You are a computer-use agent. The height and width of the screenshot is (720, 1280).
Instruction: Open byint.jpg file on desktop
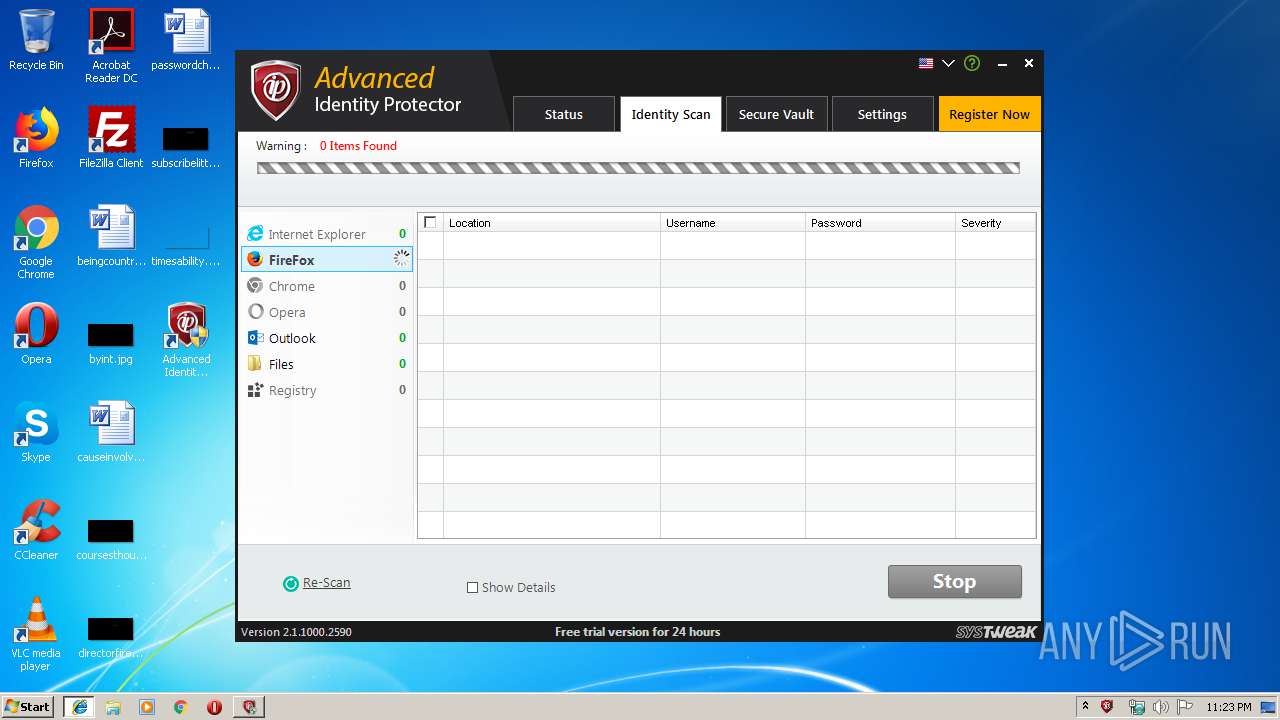click(x=111, y=344)
